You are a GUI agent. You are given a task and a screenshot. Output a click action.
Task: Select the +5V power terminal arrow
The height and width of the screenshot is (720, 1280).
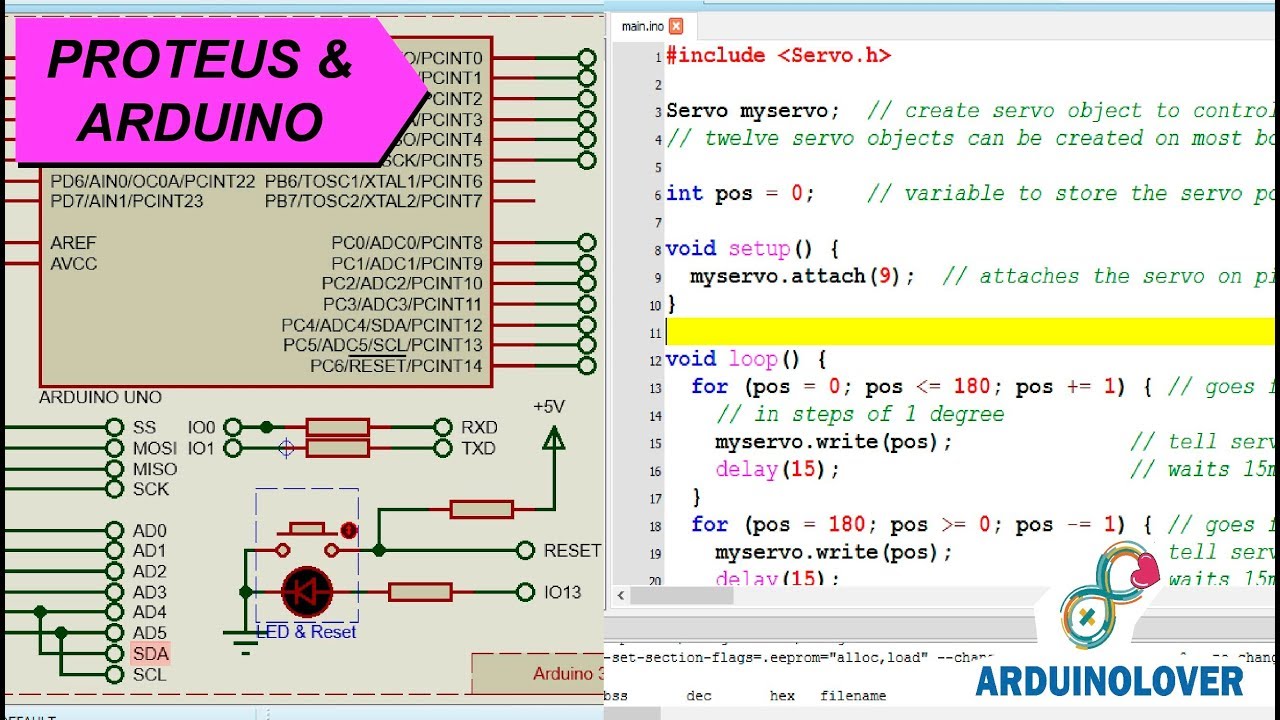click(x=552, y=438)
